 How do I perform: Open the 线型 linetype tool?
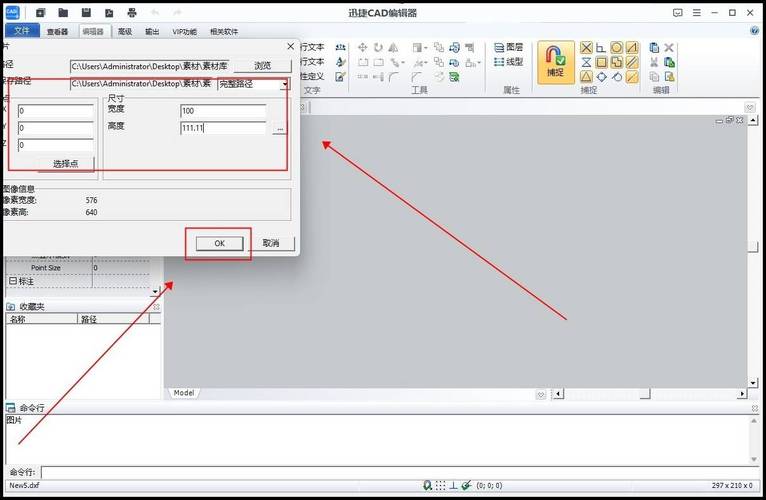coord(508,62)
